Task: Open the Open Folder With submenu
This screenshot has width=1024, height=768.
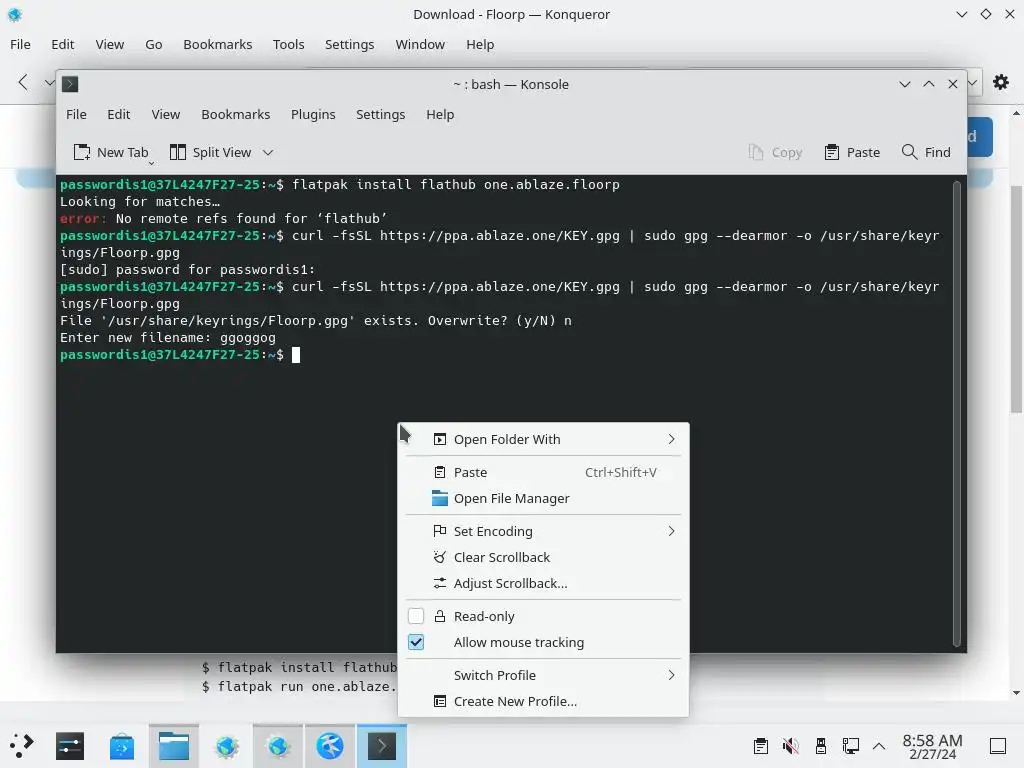Action: pos(543,440)
